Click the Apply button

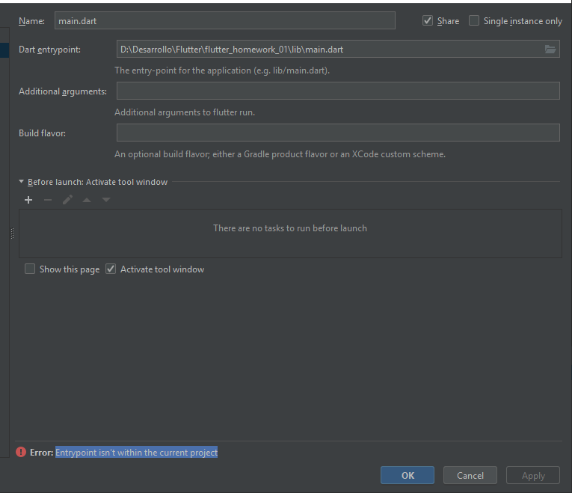[x=533, y=475]
